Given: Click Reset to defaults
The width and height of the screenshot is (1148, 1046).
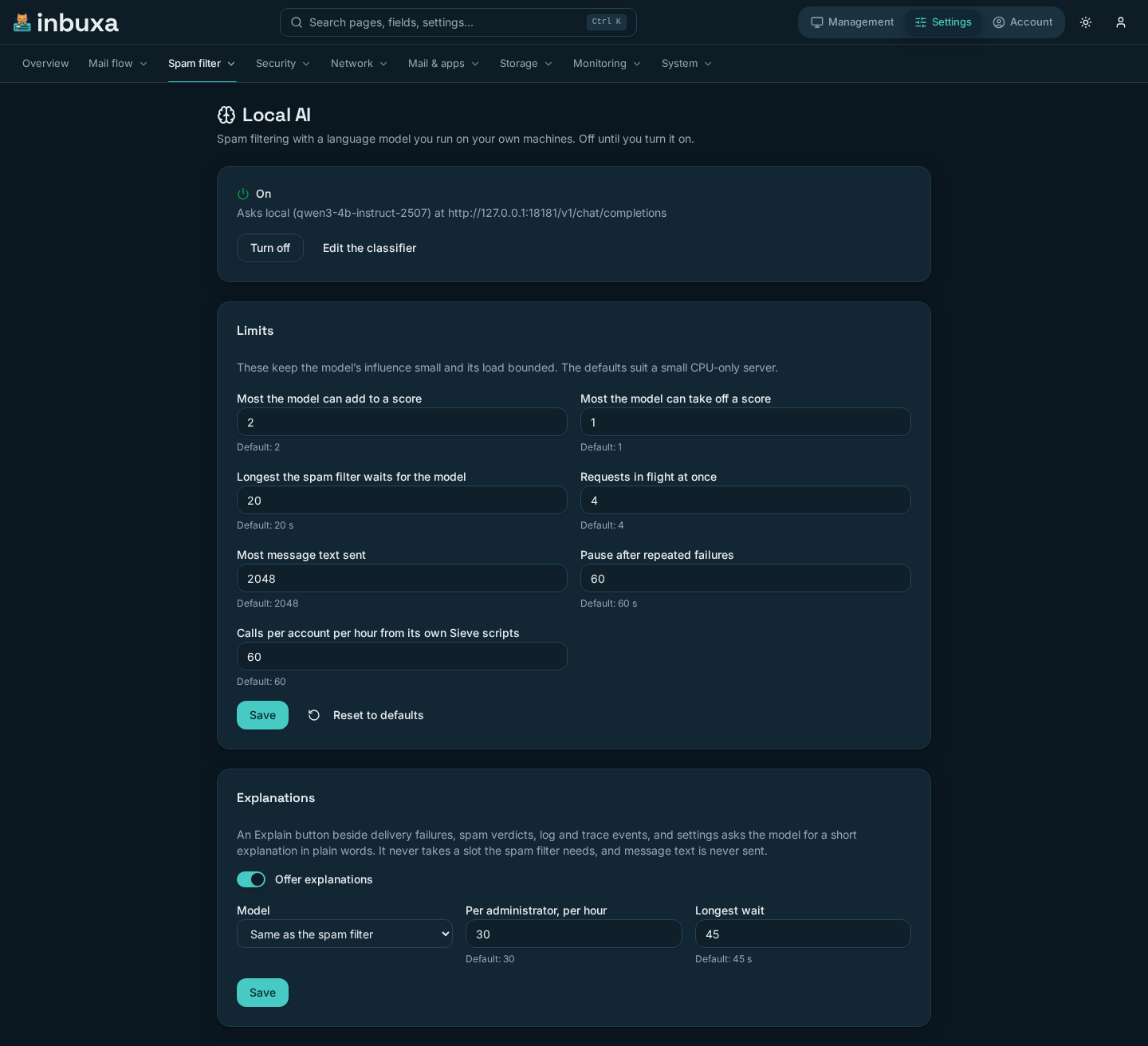Looking at the screenshot, I should pos(366,715).
